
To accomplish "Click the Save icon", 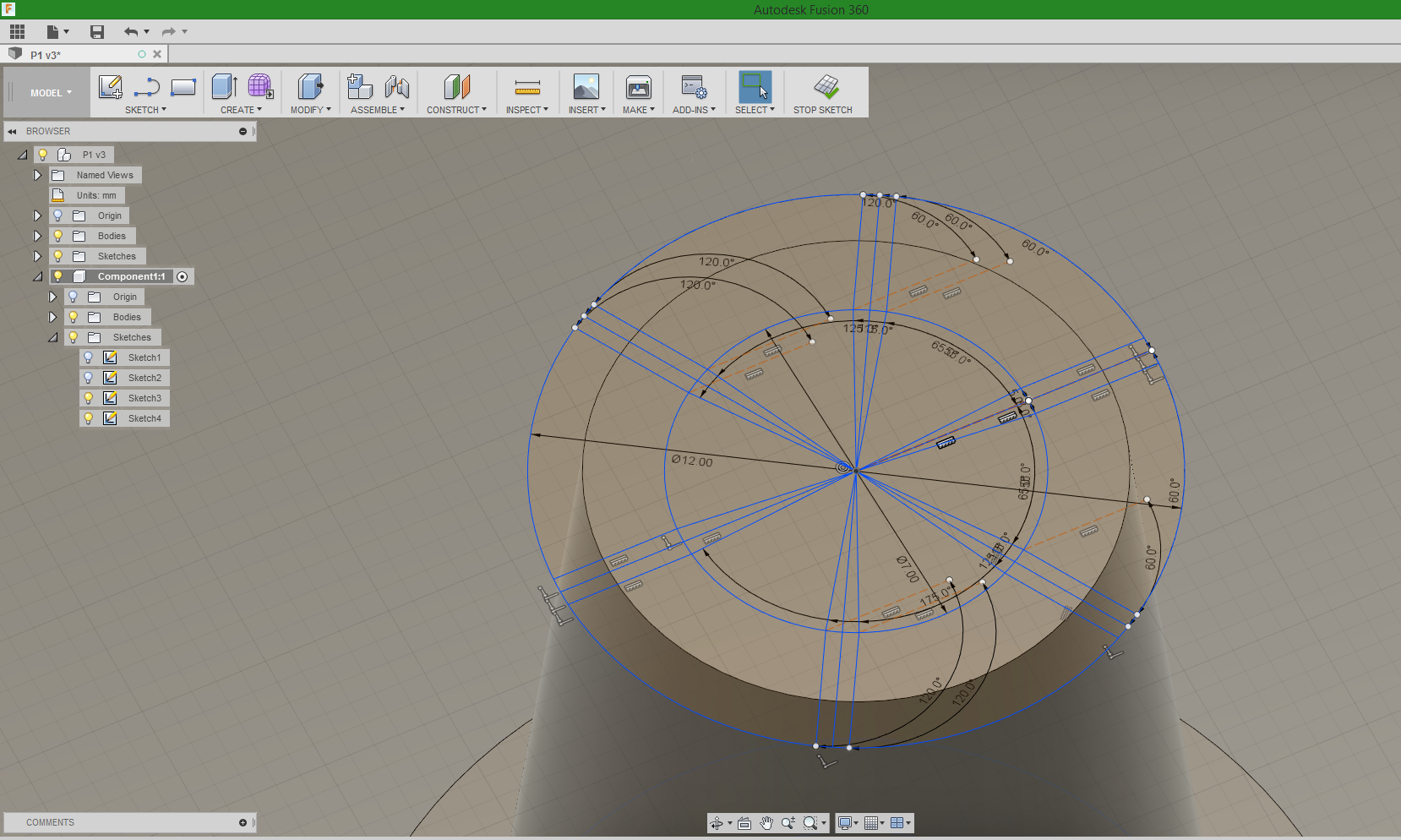I will click(97, 32).
